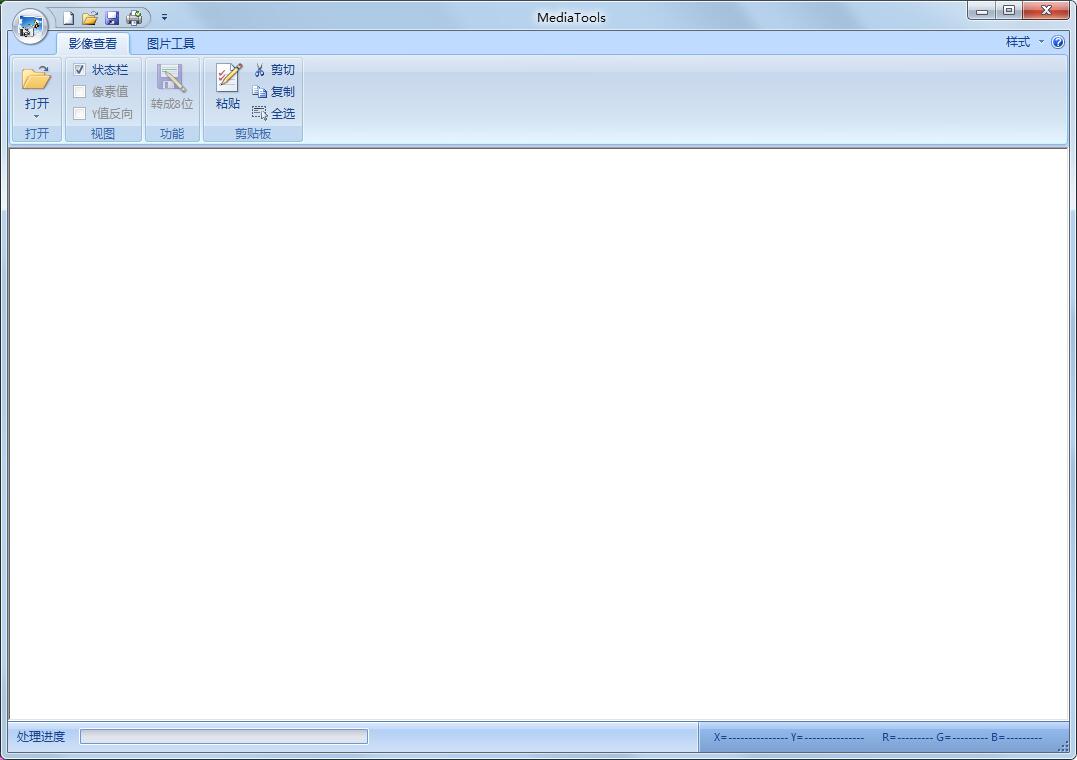This screenshot has height=760, width=1077.
Task: Click the 粘贴 paste icon
Action: click(x=228, y=77)
